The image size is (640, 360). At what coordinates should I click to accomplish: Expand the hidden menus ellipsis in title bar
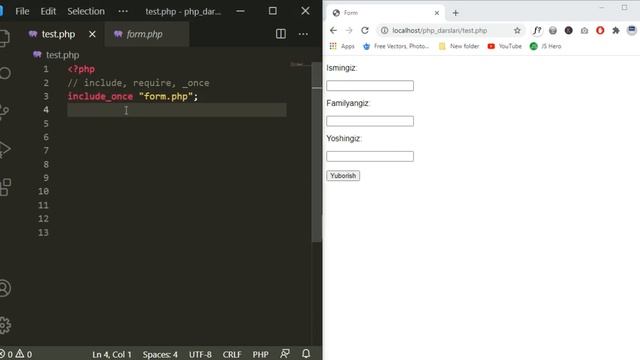tap(123, 11)
